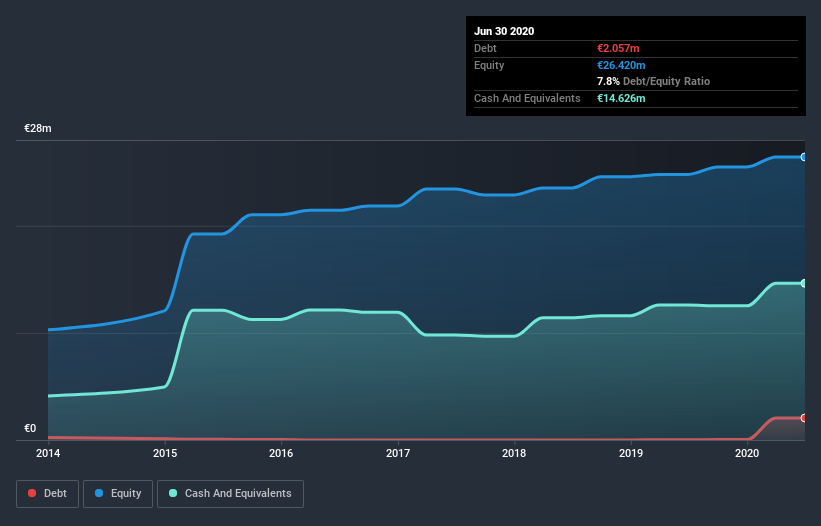Toggle the Debt legend button

[x=48, y=494]
